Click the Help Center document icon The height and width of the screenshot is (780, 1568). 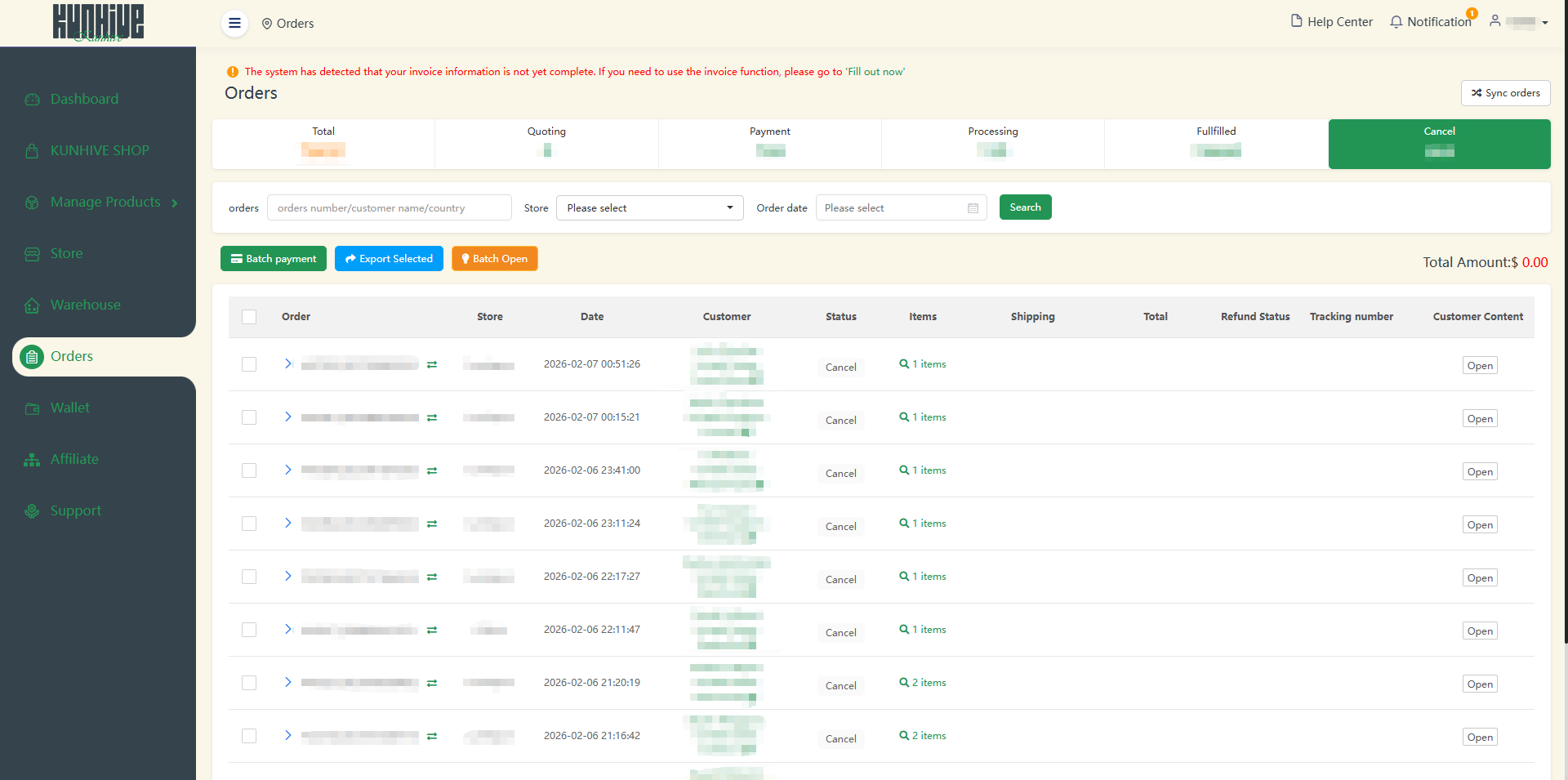[1296, 21]
